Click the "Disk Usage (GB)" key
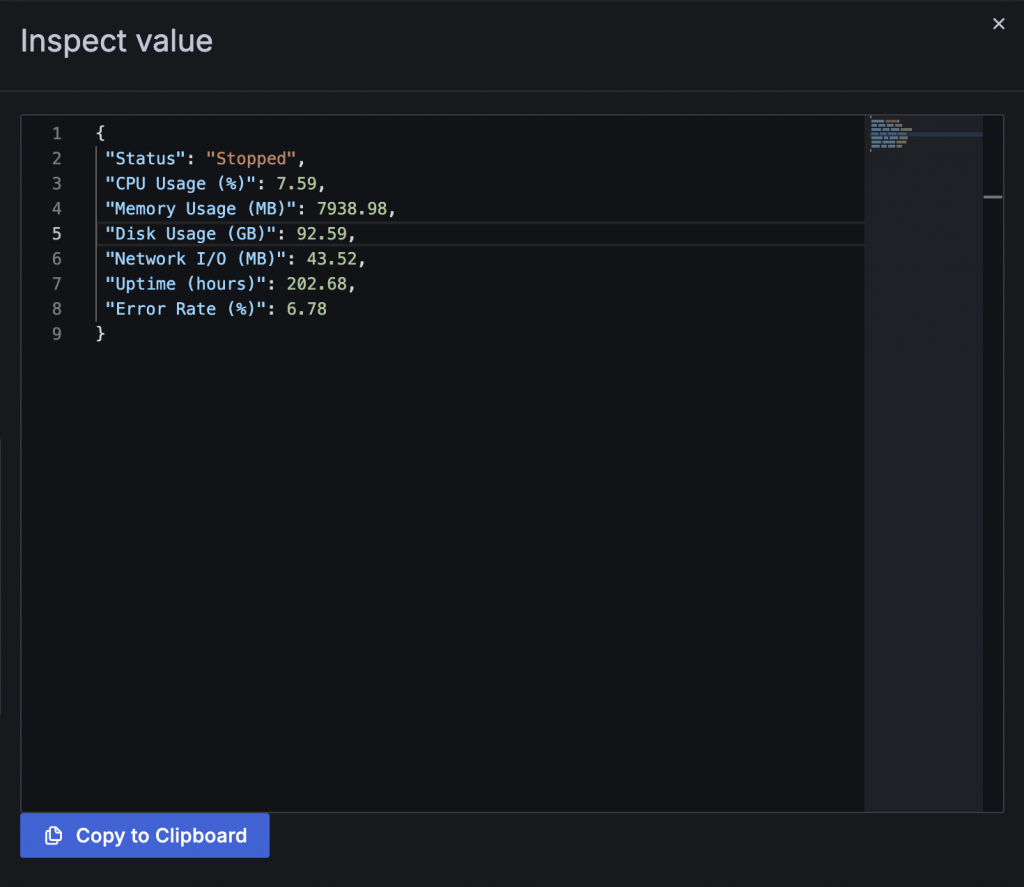1024x887 pixels. point(190,233)
